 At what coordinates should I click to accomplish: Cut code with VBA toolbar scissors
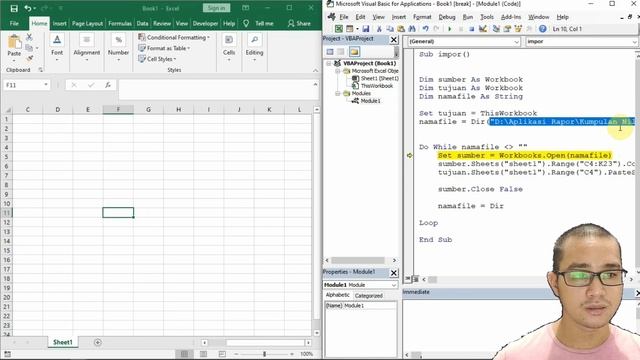coord(379,29)
